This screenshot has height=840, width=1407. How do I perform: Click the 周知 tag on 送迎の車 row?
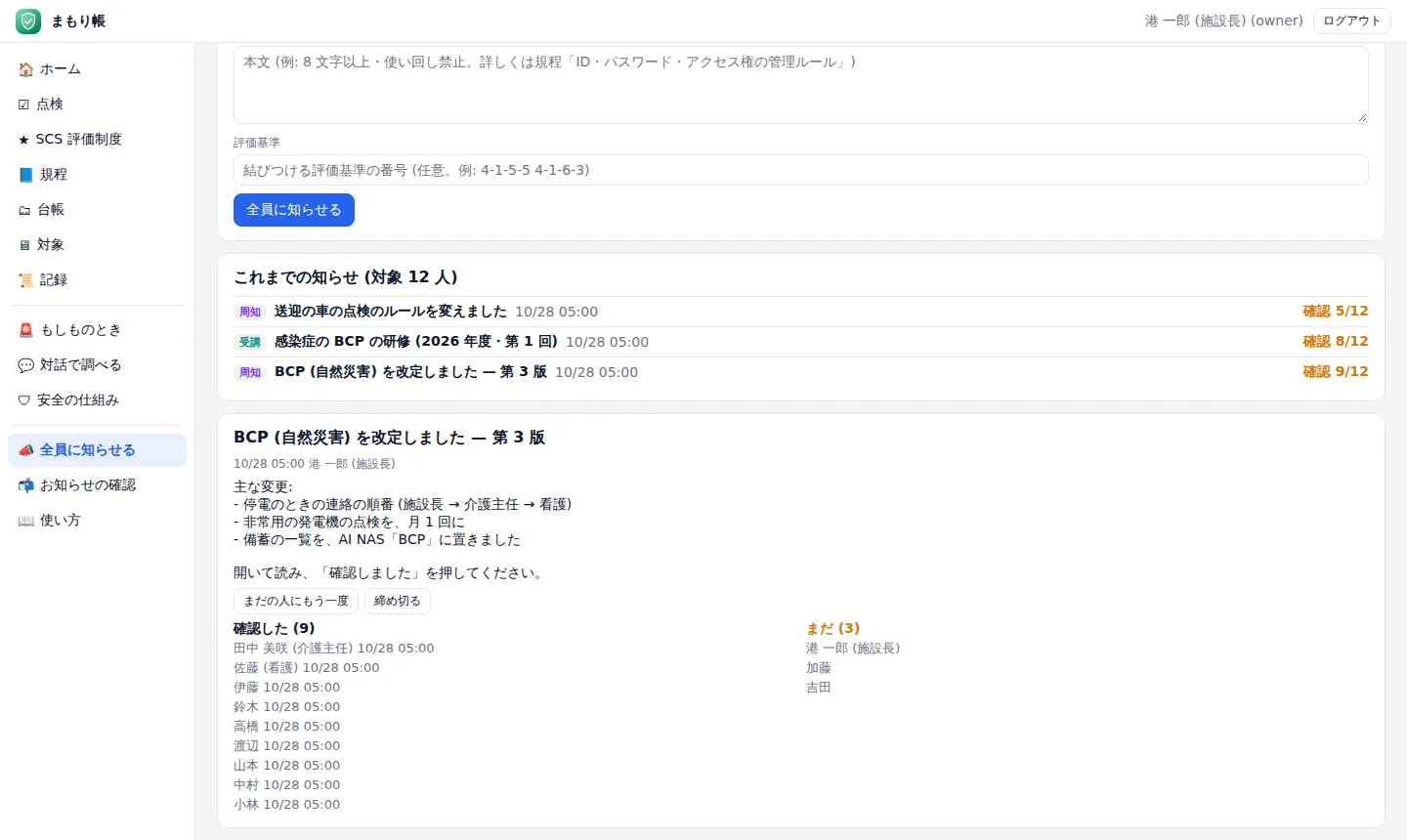pos(250,313)
